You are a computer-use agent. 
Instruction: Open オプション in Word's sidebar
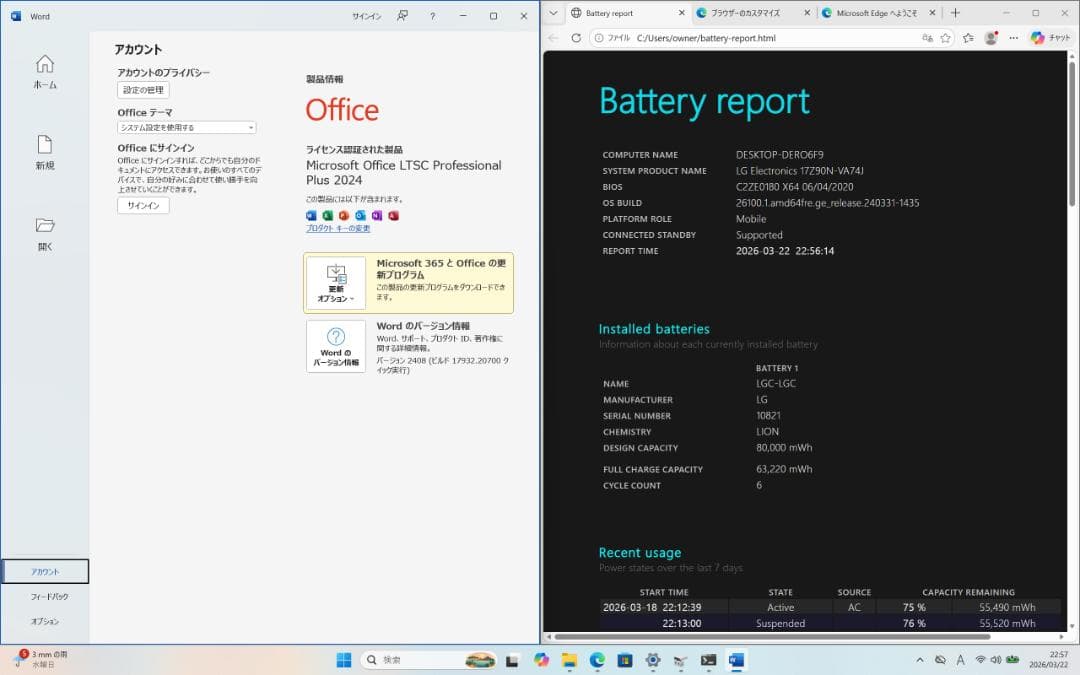(45, 621)
